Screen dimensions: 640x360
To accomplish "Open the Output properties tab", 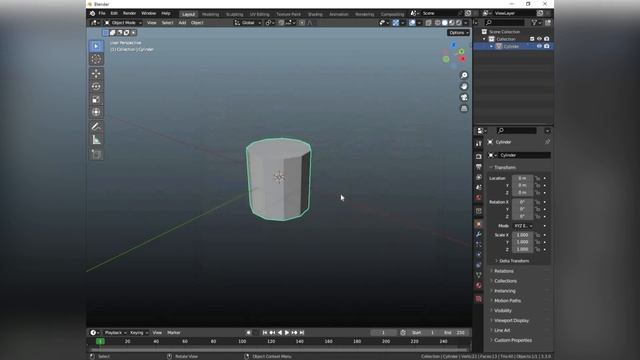I will (479, 167).
